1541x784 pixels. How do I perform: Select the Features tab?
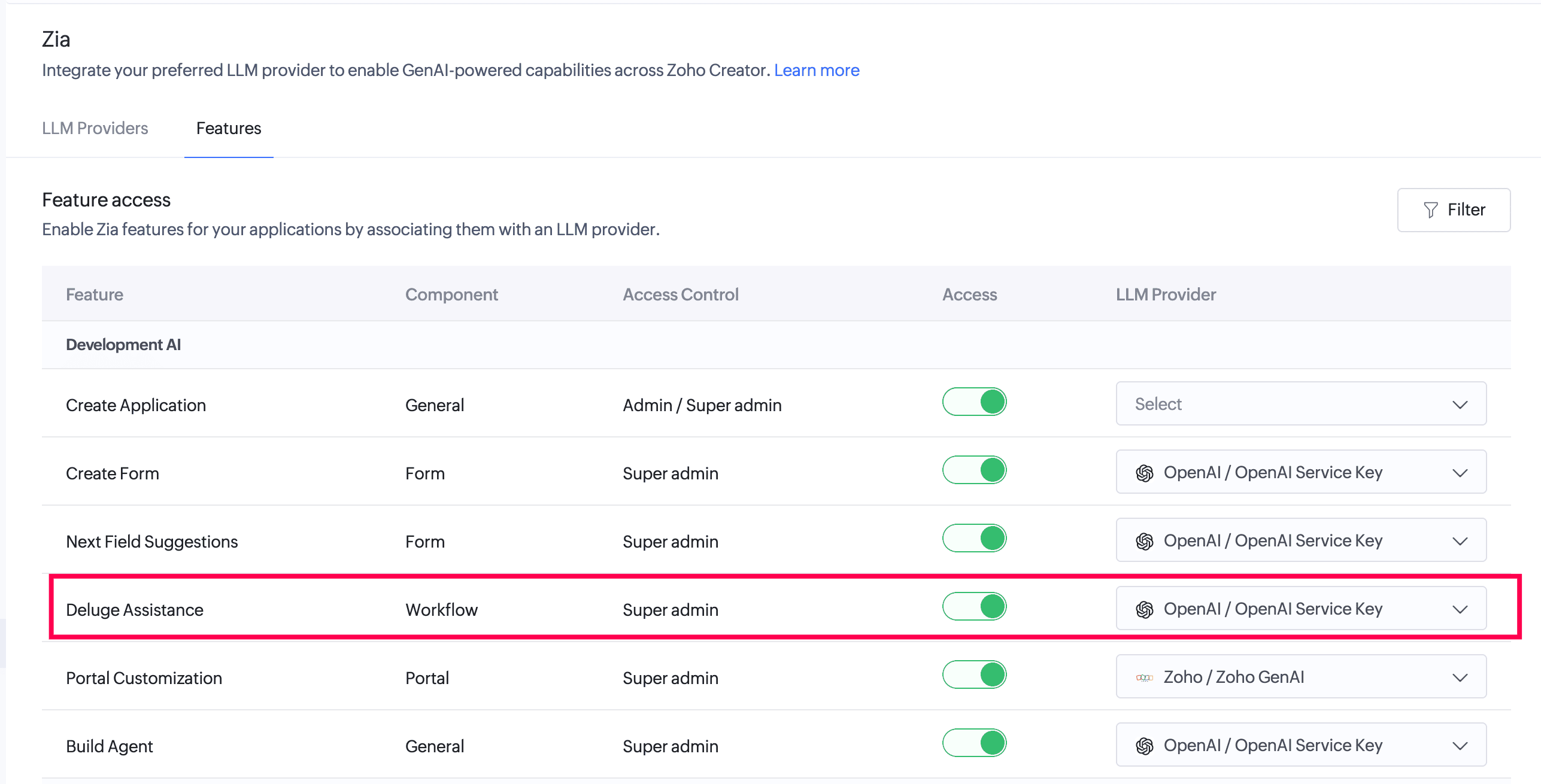[x=229, y=128]
